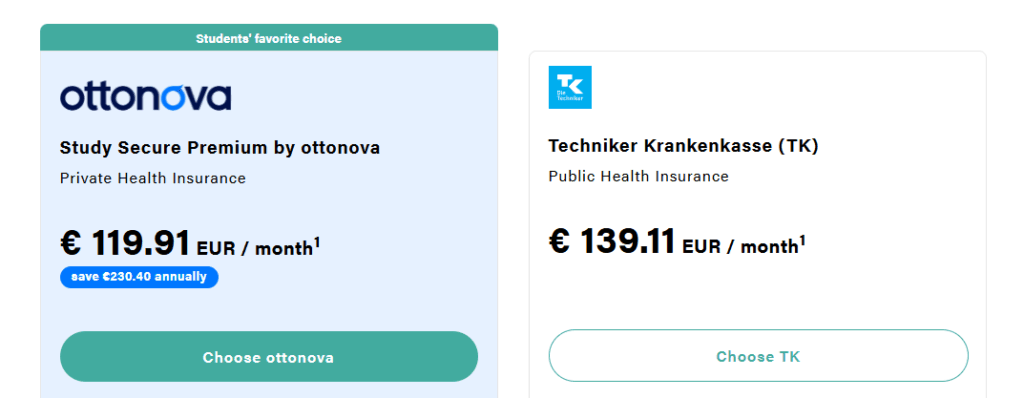
Task: Select Techniker Krankenkasse (TK) title
Action: pos(683,146)
